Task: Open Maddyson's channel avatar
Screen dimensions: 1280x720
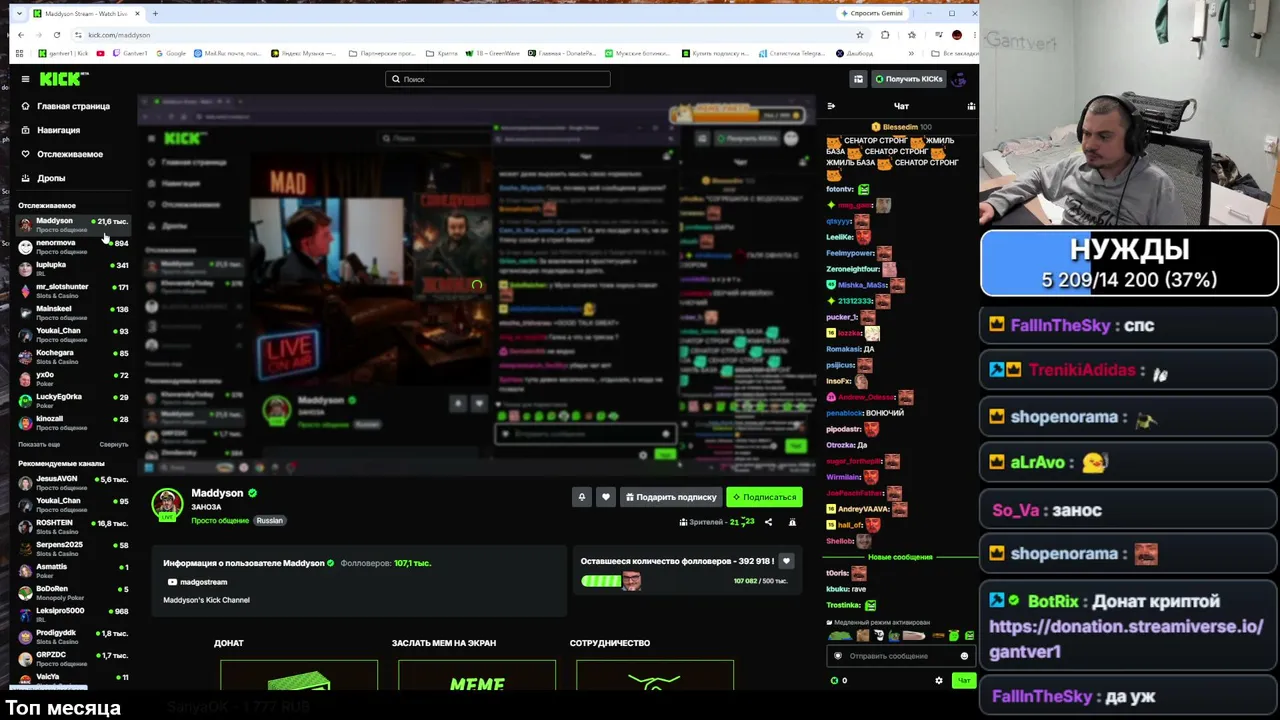Action: 168,505
